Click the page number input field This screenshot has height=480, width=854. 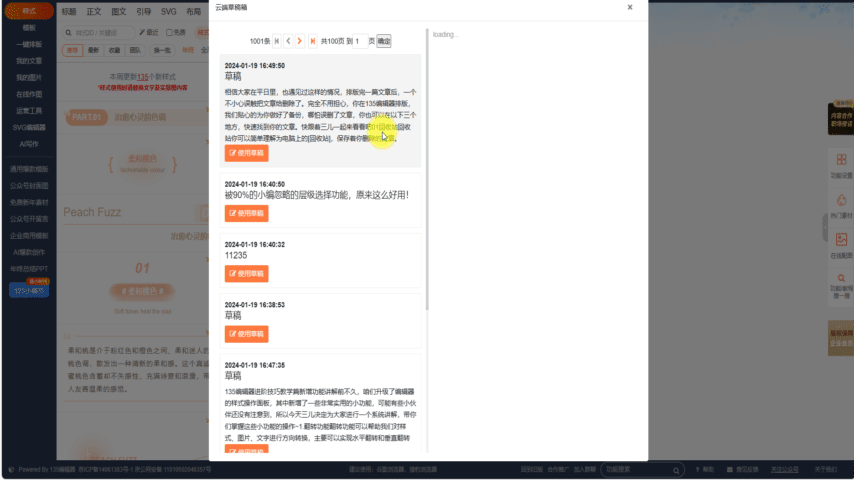pos(360,41)
